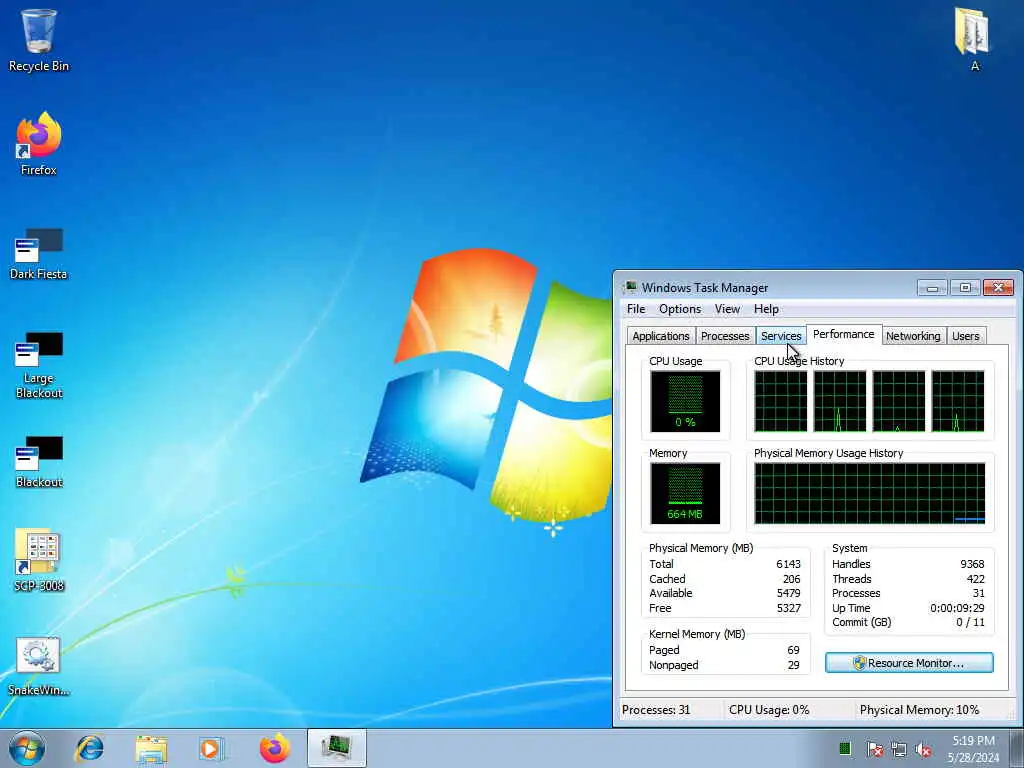Click the Cached value 206
The width and height of the screenshot is (1024, 768).
click(x=792, y=579)
